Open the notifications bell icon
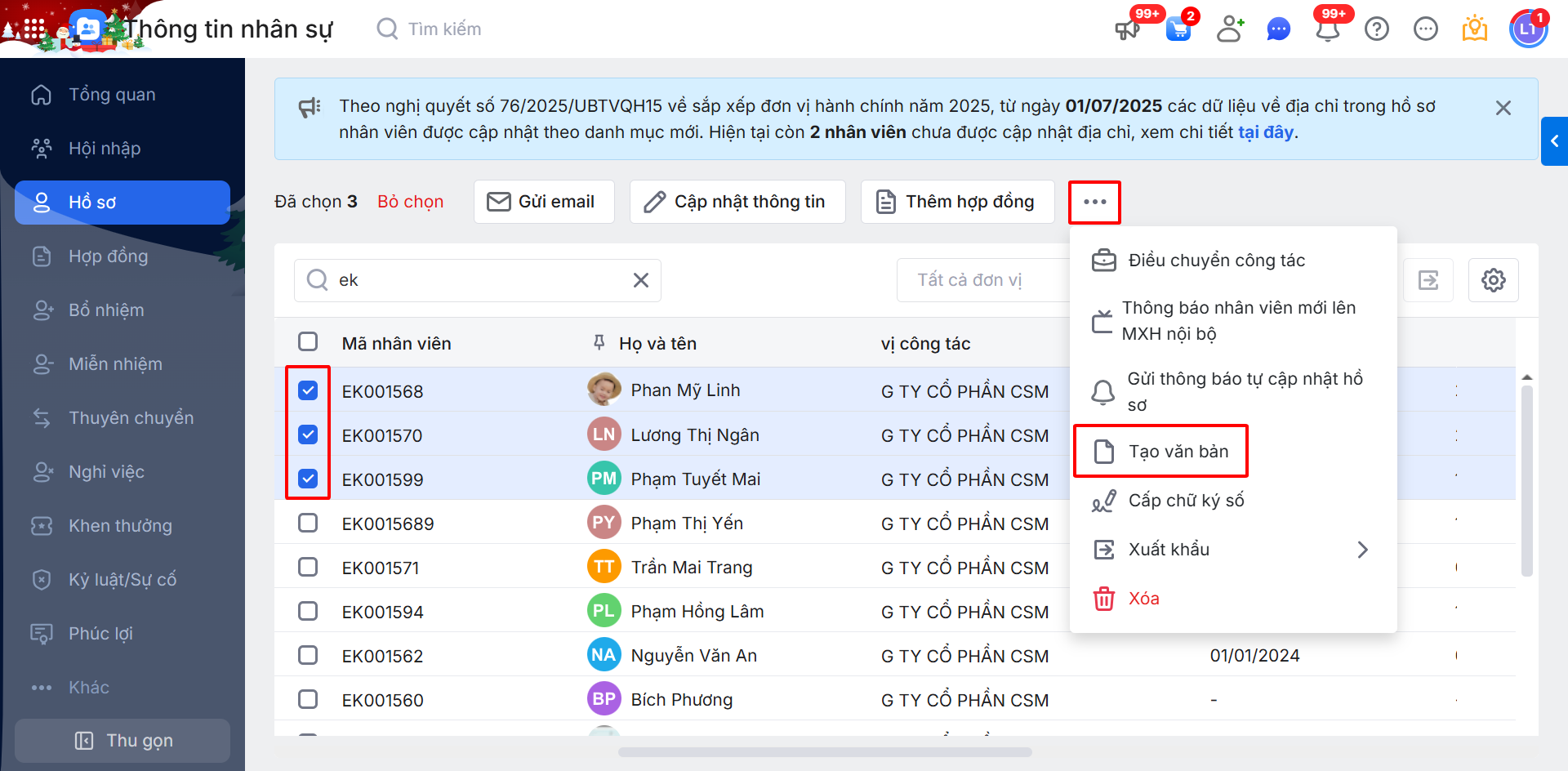Screen dimensions: 1568x771 [1328, 29]
